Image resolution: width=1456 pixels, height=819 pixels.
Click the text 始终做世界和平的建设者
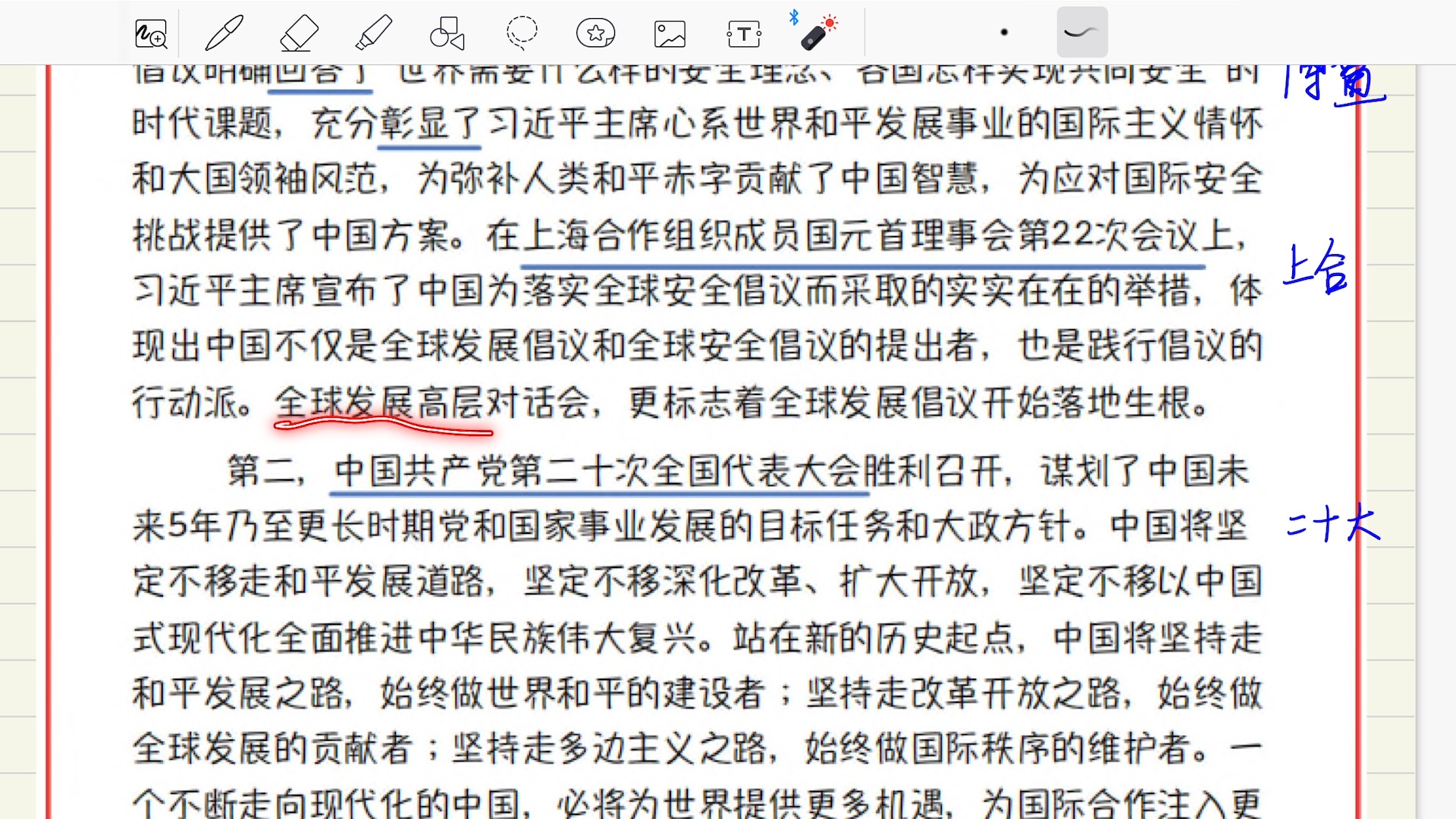[x=573, y=692]
